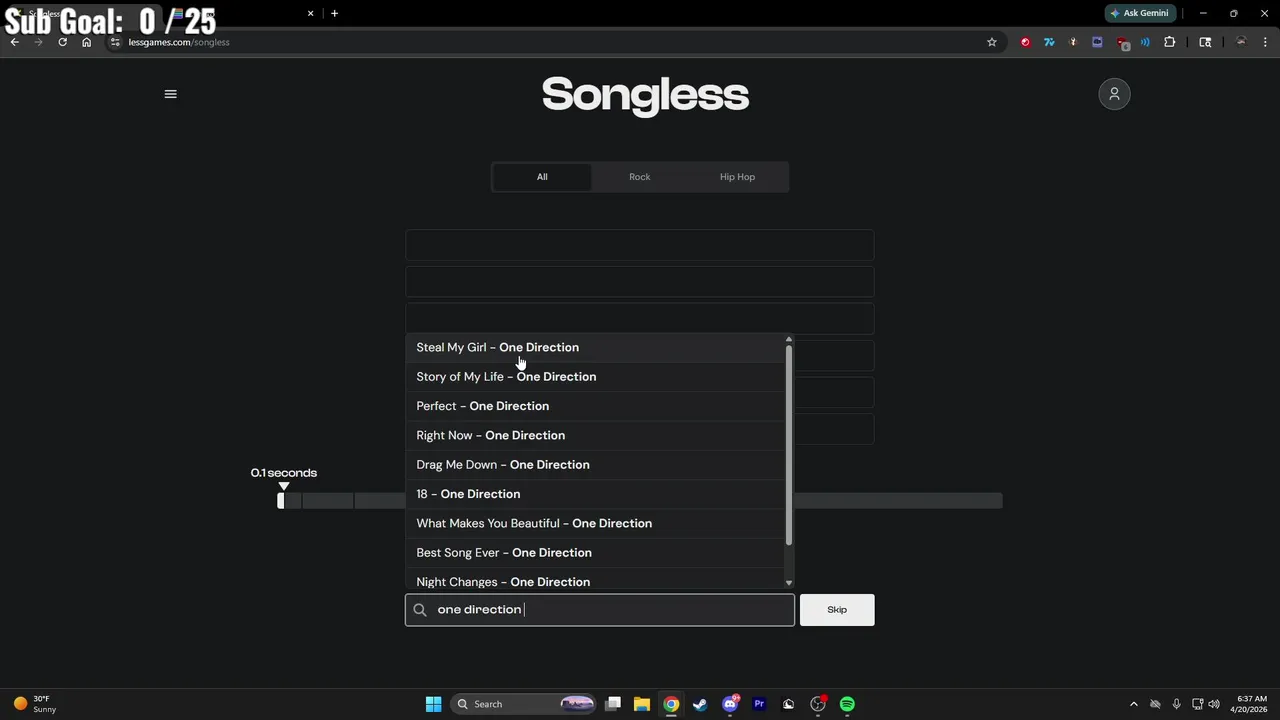The image size is (1280, 720).
Task: Open the Songless hamburger menu
Action: point(170,94)
